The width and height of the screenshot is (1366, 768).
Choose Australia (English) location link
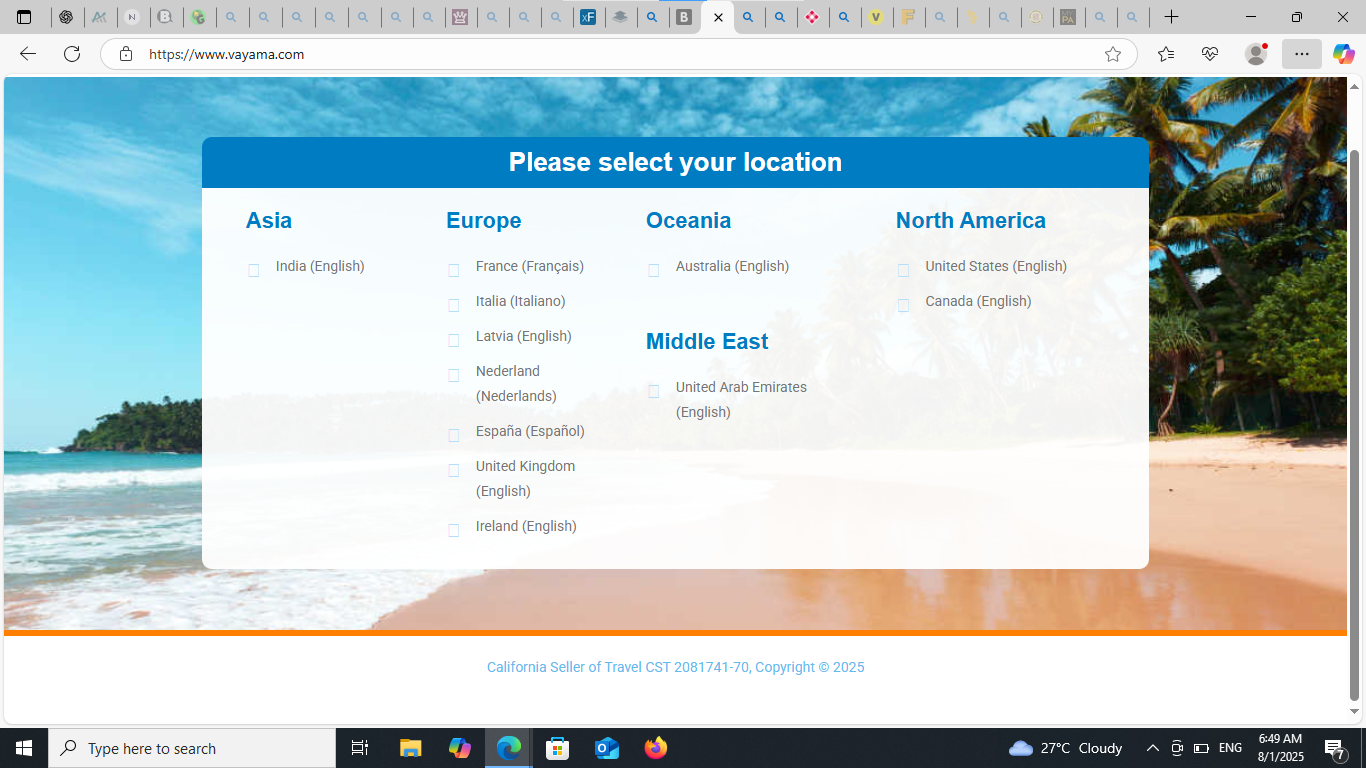[732, 266]
